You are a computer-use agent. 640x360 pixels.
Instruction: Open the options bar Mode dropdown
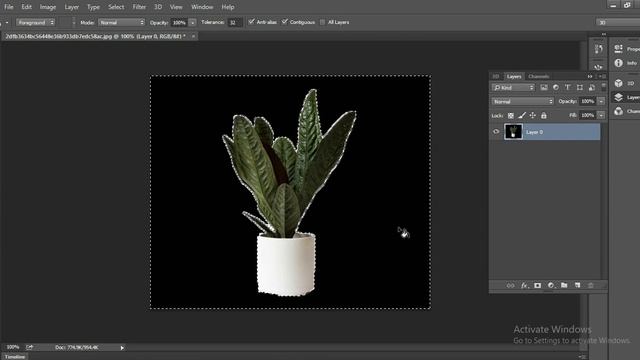[x=122, y=22]
